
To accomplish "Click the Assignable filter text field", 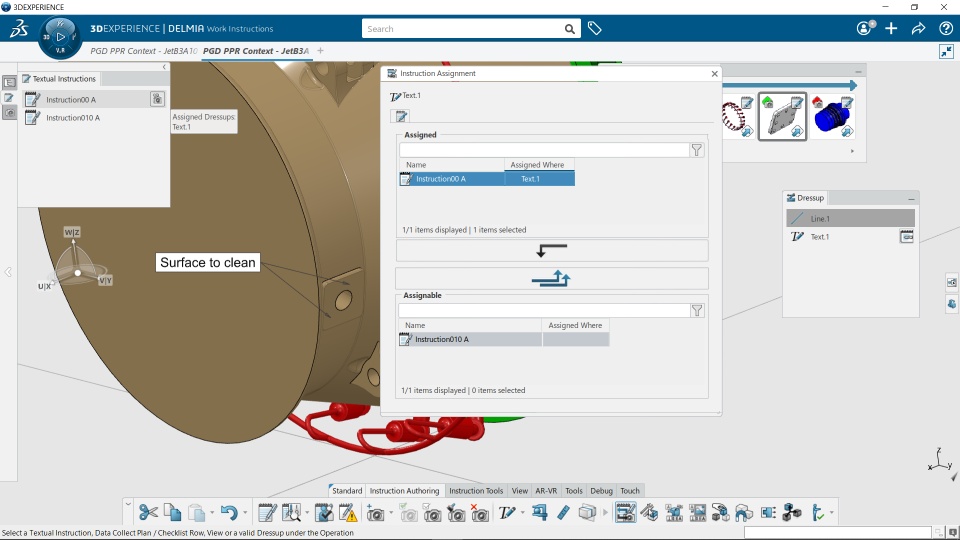I will tap(544, 310).
